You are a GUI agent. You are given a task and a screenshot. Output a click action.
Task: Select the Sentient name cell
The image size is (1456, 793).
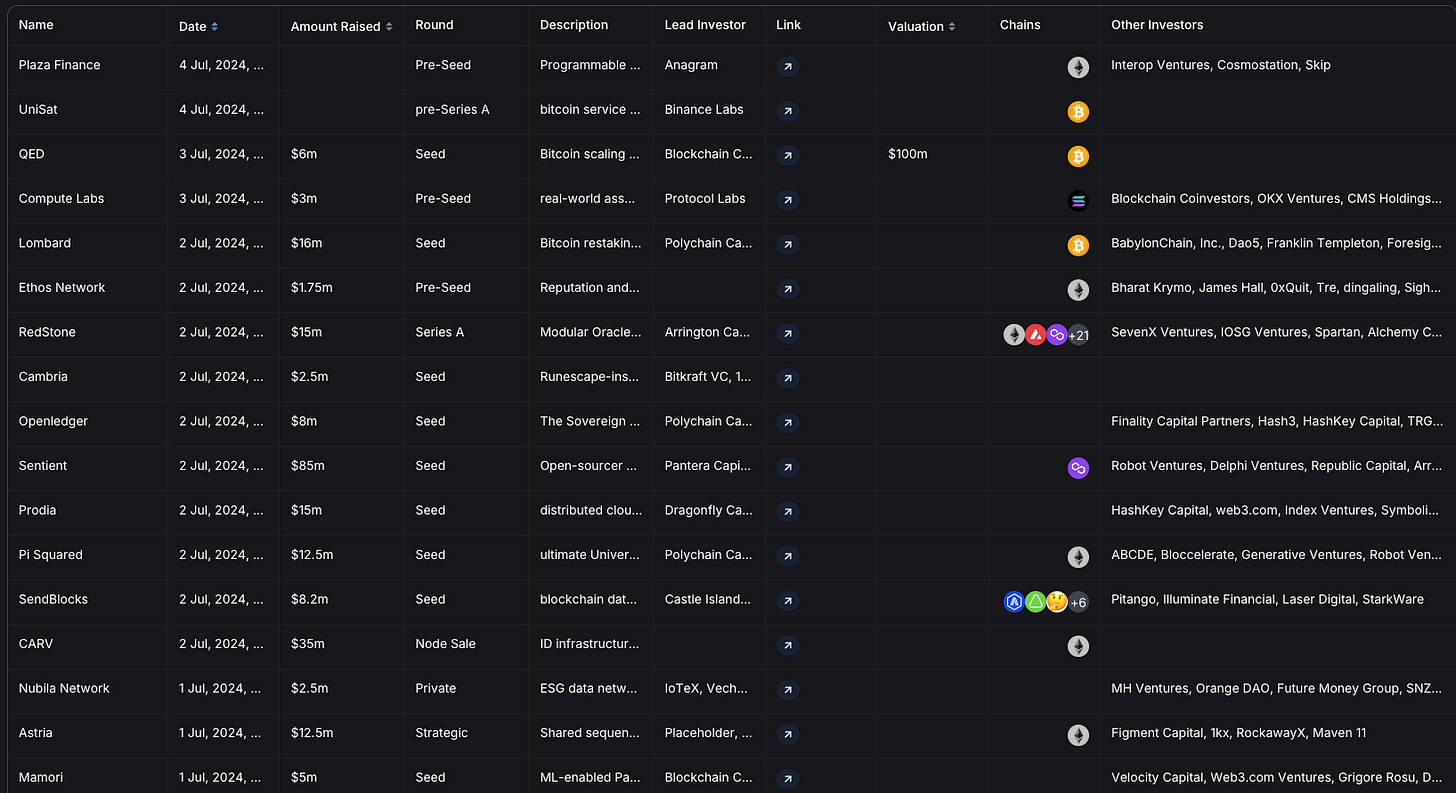pos(43,466)
